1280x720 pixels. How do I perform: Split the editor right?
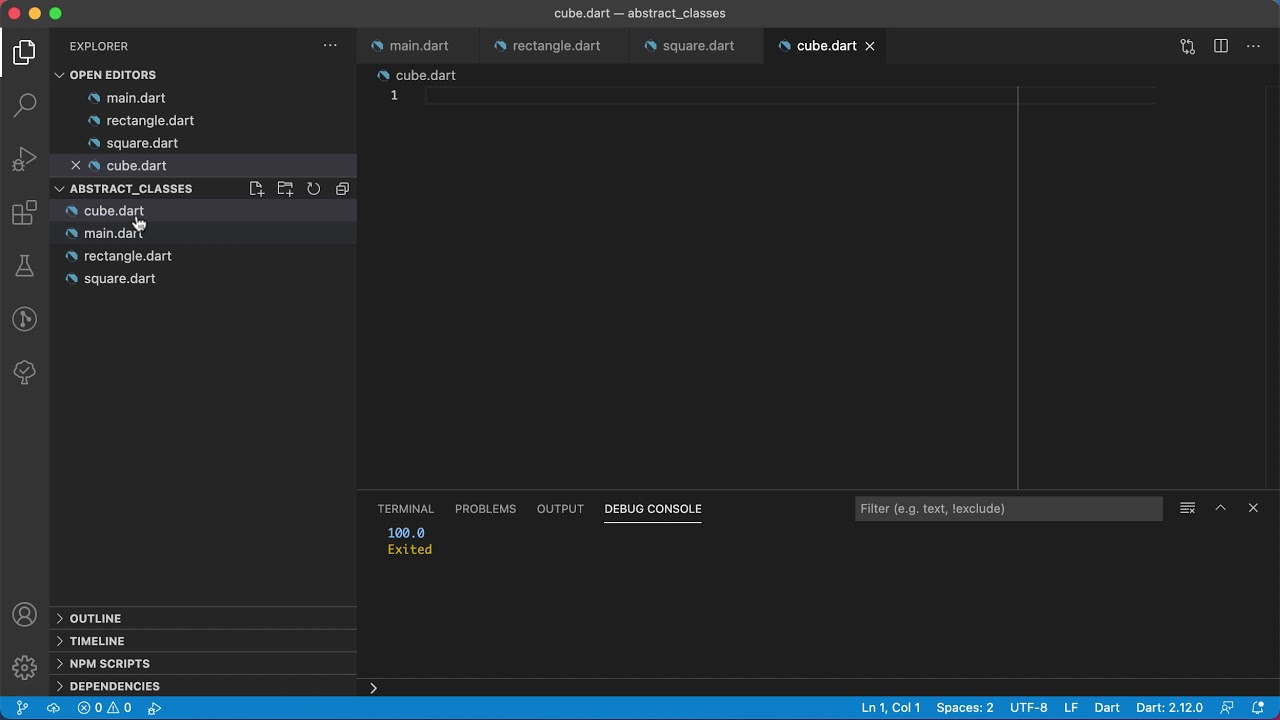pyautogui.click(x=1221, y=46)
